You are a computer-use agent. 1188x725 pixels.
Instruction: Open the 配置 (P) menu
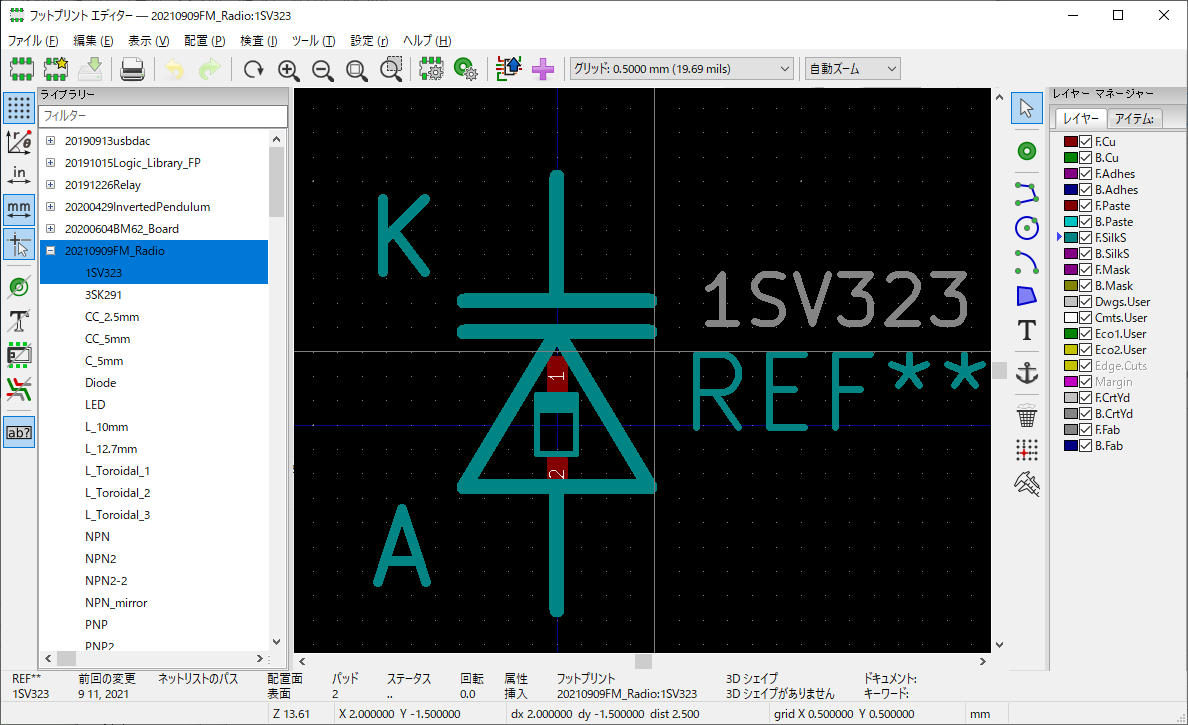pos(204,41)
